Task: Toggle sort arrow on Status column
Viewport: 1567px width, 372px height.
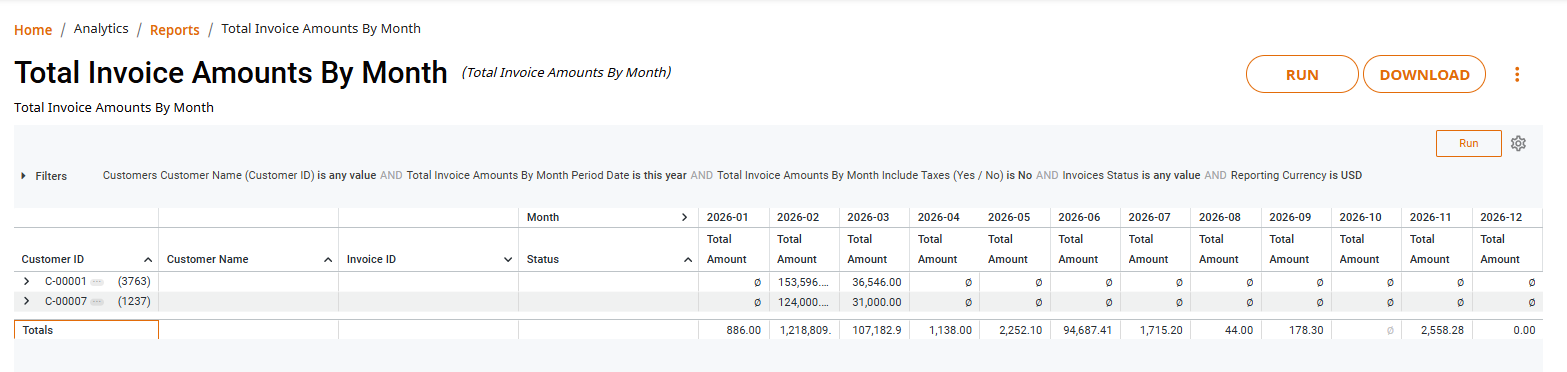Action: [x=688, y=259]
